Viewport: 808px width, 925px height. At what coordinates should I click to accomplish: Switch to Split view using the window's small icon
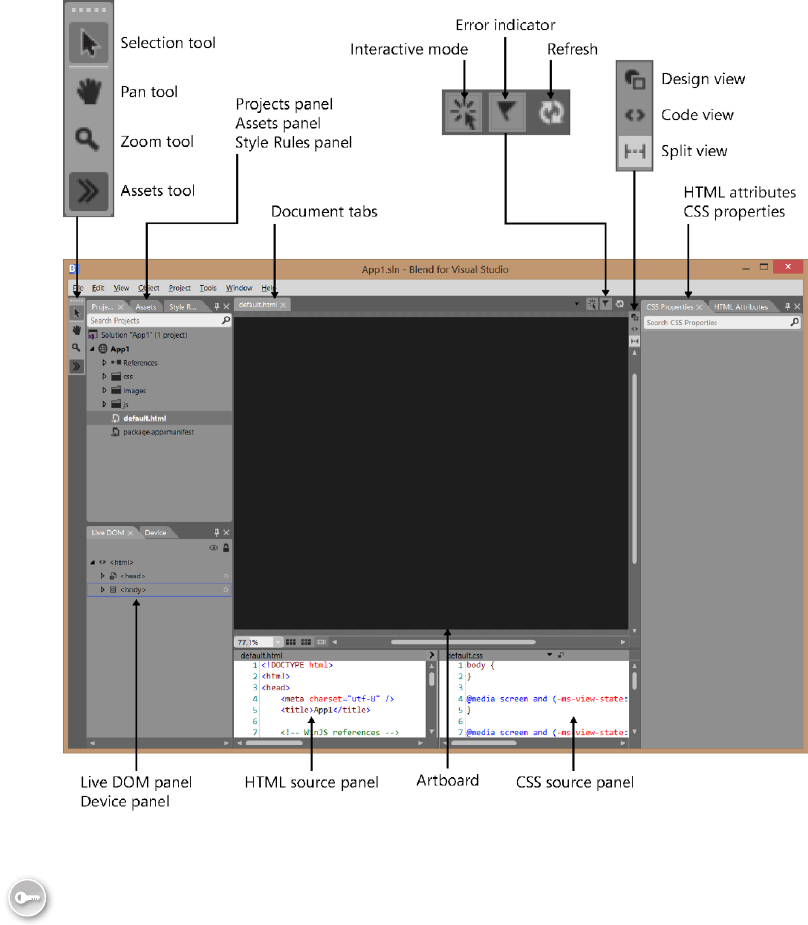[x=635, y=341]
